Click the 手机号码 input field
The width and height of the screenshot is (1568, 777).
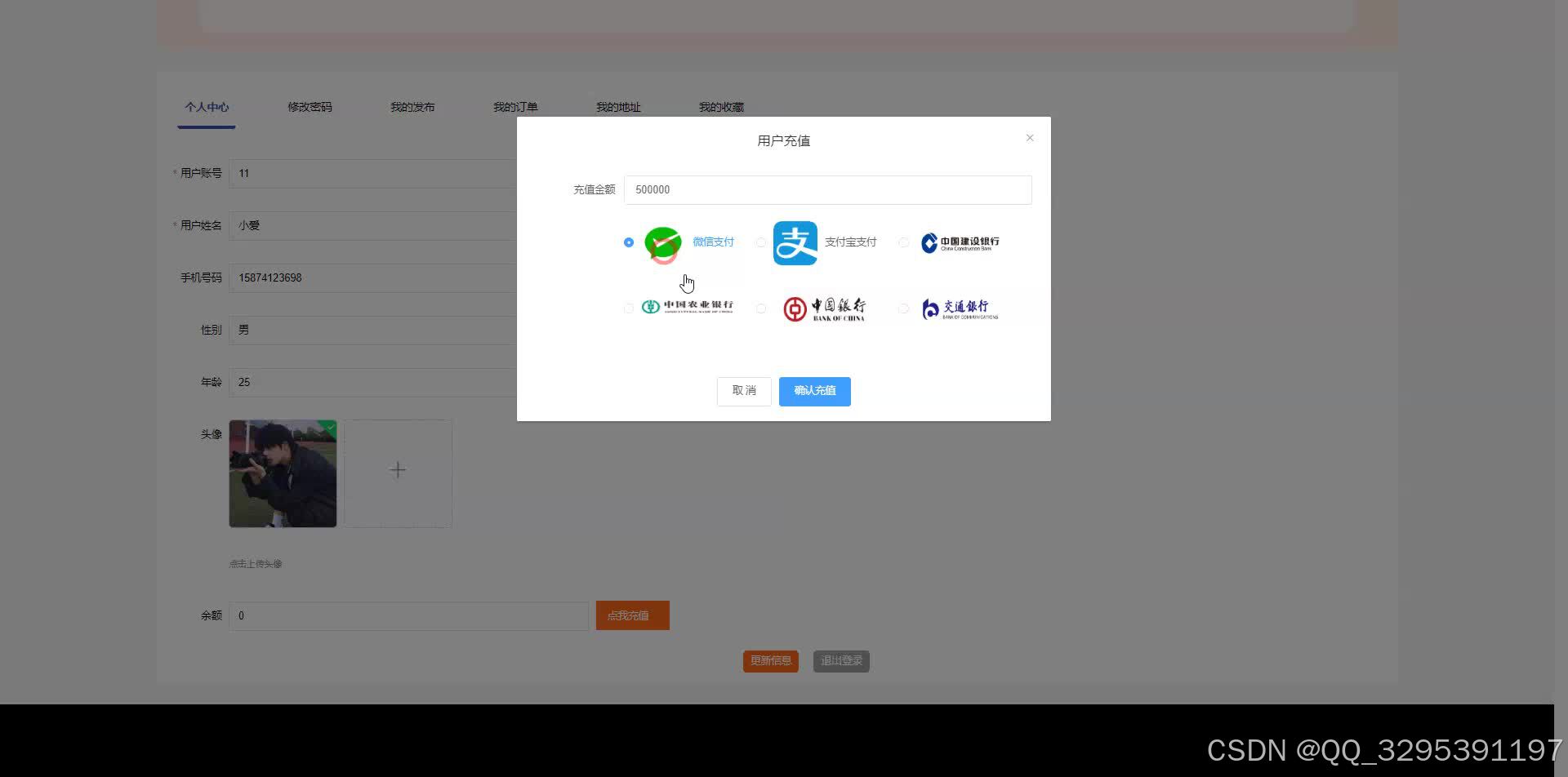pos(372,277)
